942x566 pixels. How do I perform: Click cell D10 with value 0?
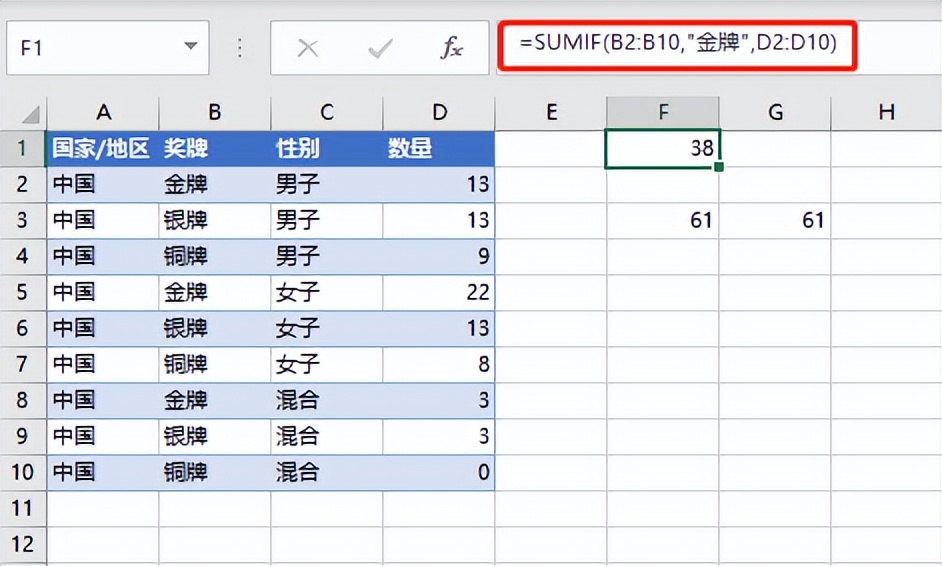(439, 473)
